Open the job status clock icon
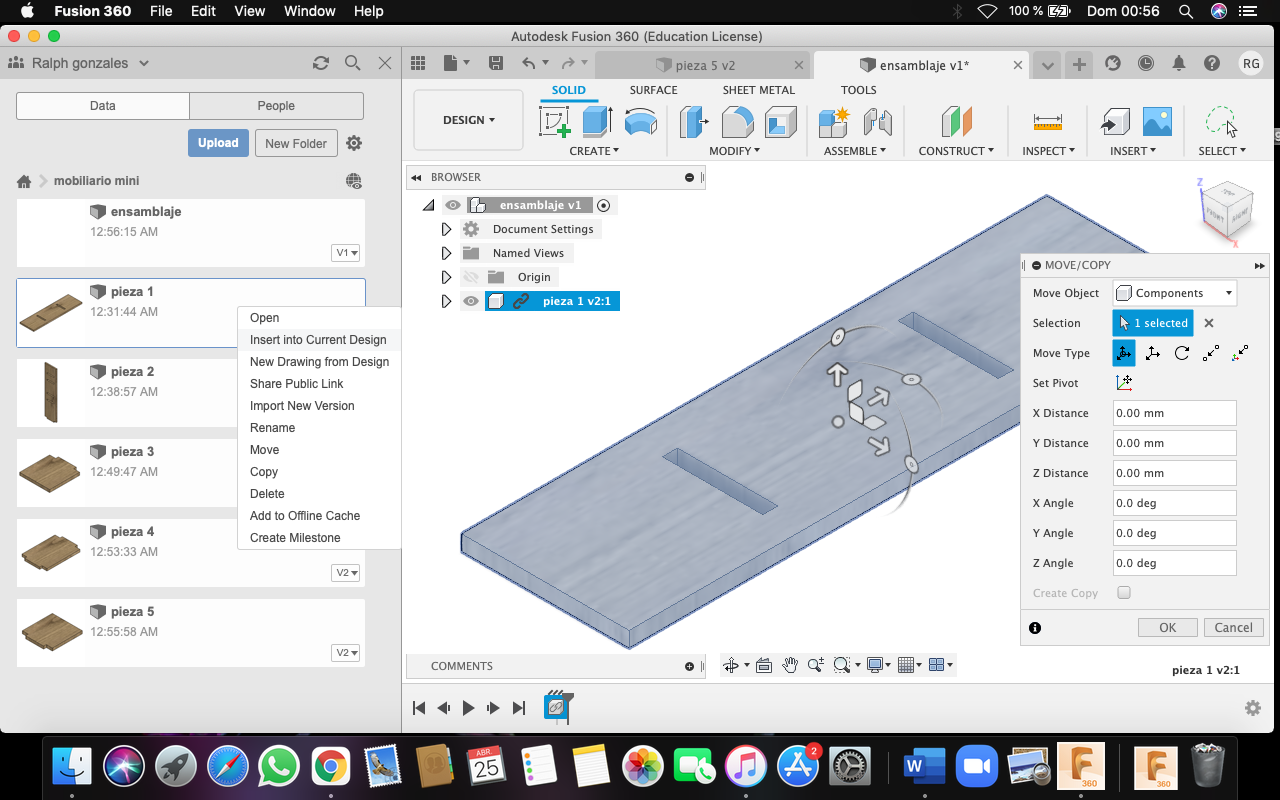The width and height of the screenshot is (1280, 800). pos(1146,63)
